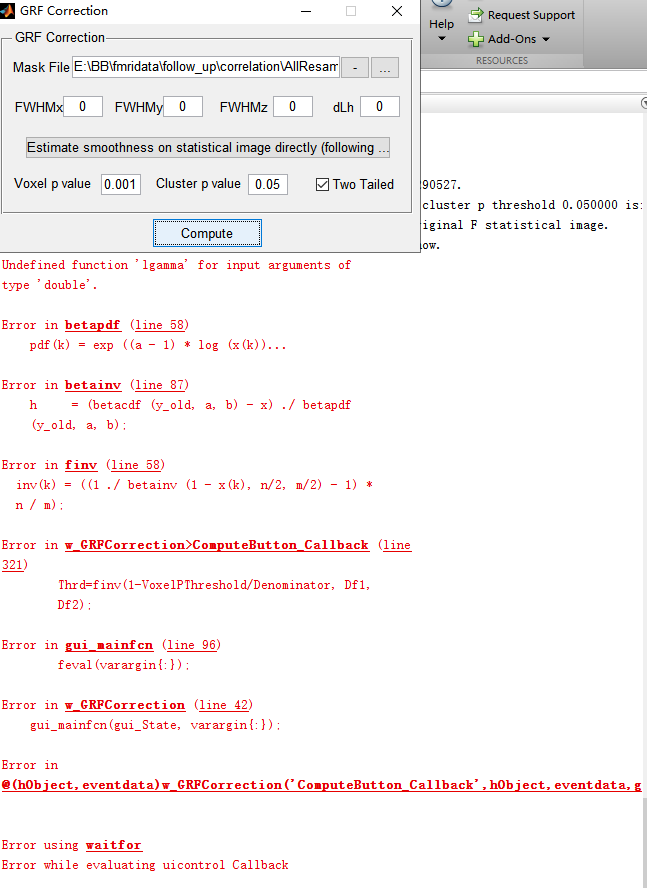The width and height of the screenshot is (647, 888).
Task: Click the MATLAB icon in GRF Correction title bar
Action: pos(6,11)
